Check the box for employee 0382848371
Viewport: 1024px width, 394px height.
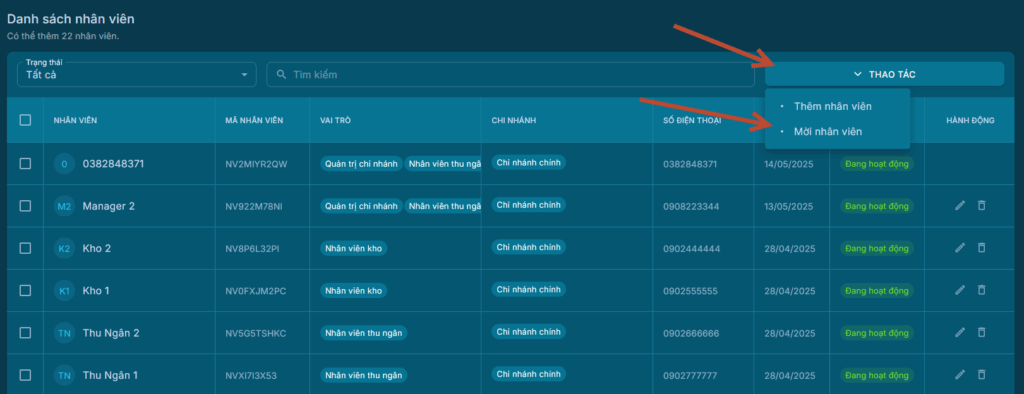(x=25, y=164)
